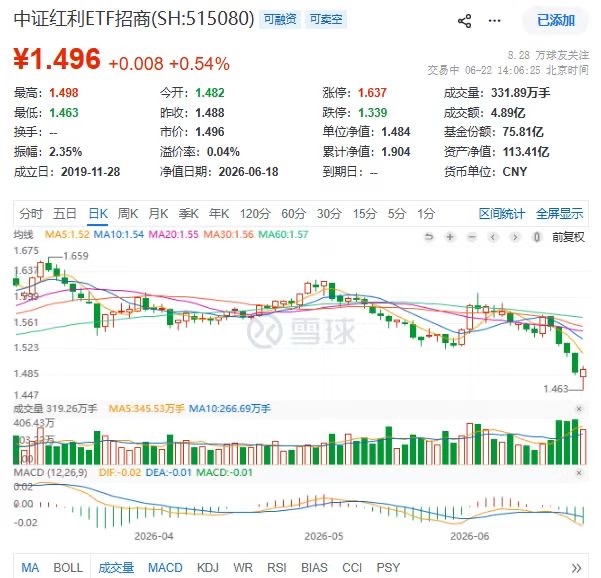Select the 日K chart tab
601x578 pixels.
pos(98,213)
